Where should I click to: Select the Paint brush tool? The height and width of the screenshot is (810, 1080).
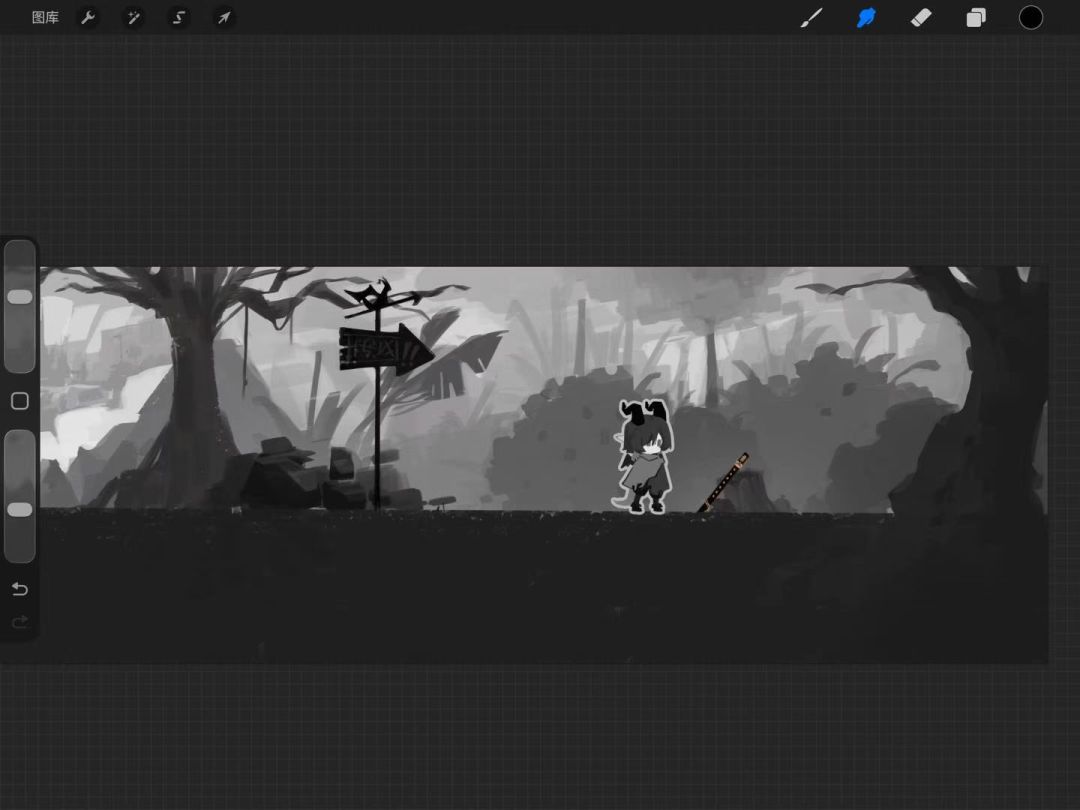point(811,18)
